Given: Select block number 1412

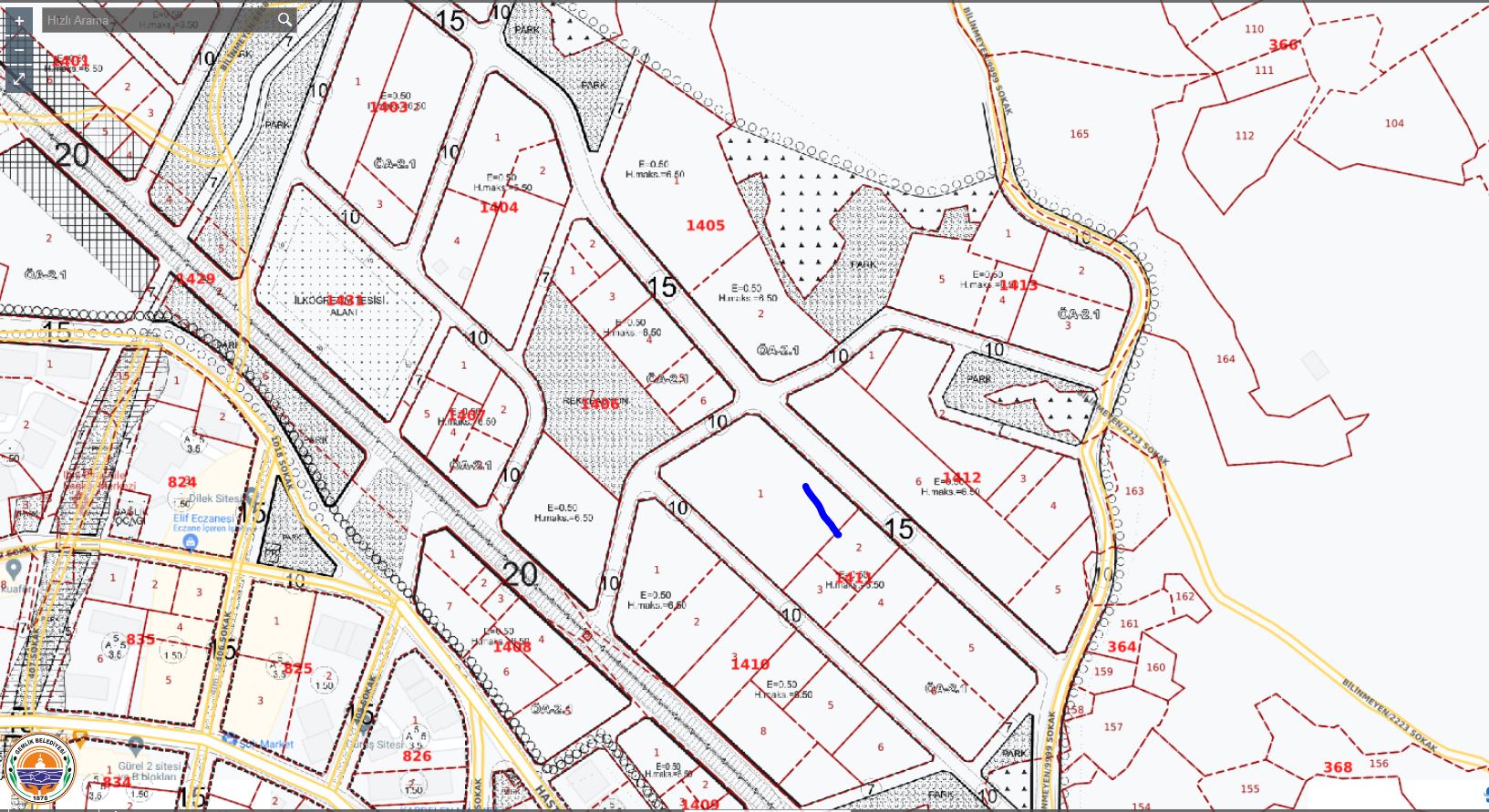Looking at the screenshot, I should (962, 478).
